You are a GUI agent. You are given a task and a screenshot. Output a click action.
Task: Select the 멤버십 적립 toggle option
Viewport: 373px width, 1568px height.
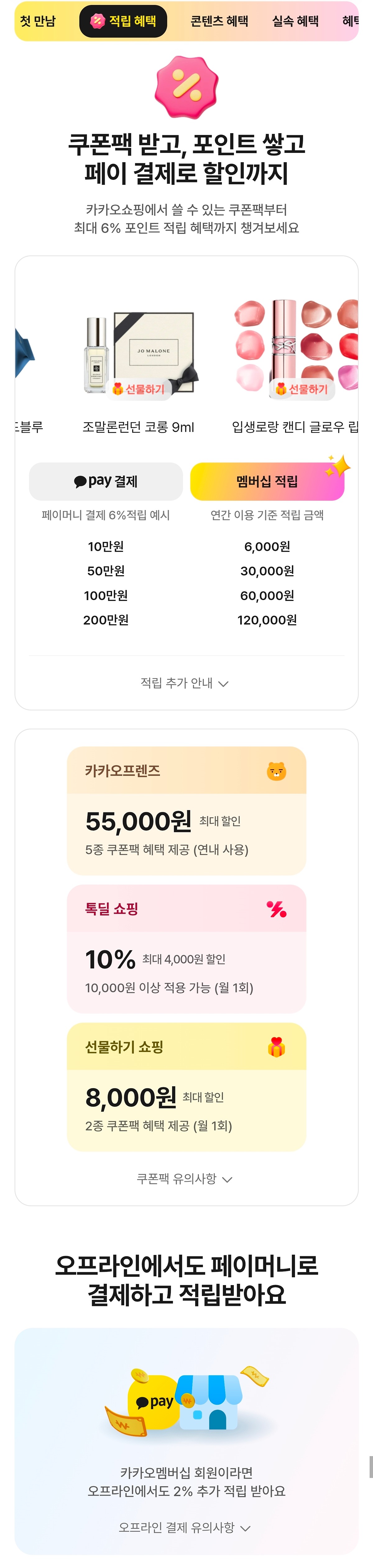click(x=267, y=481)
